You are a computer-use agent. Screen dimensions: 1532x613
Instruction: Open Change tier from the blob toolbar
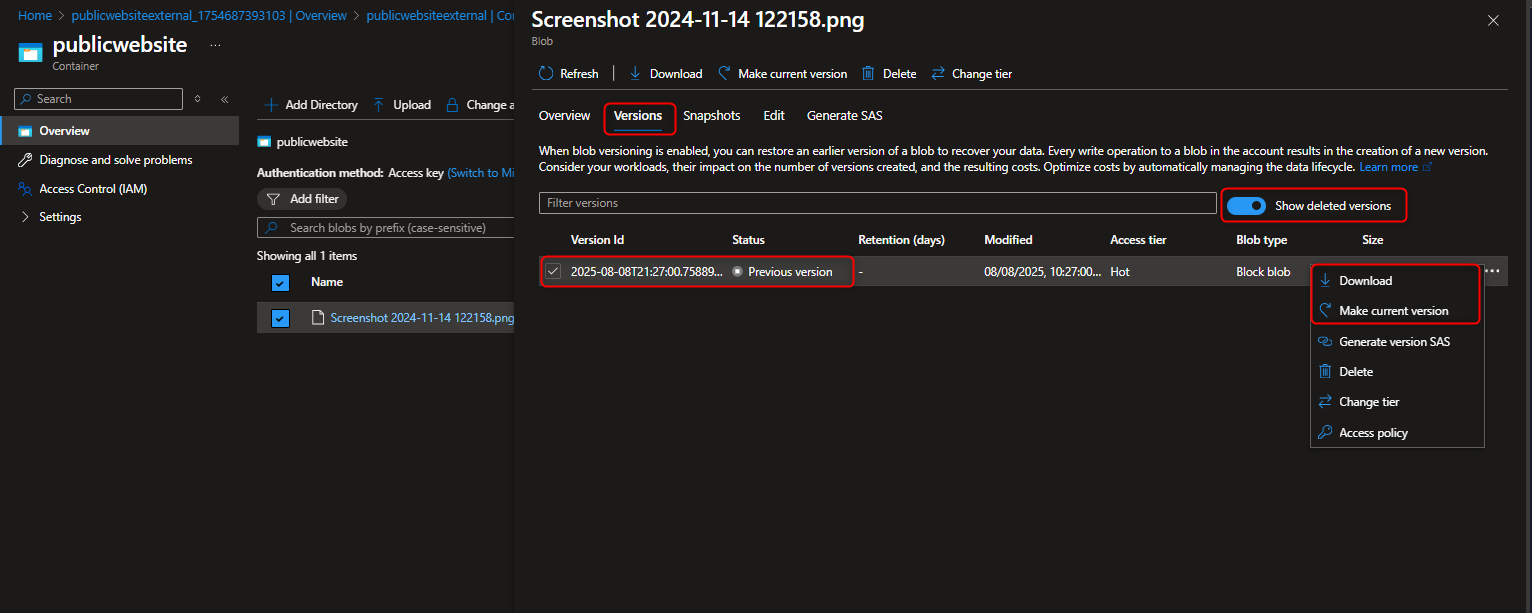(x=971, y=73)
